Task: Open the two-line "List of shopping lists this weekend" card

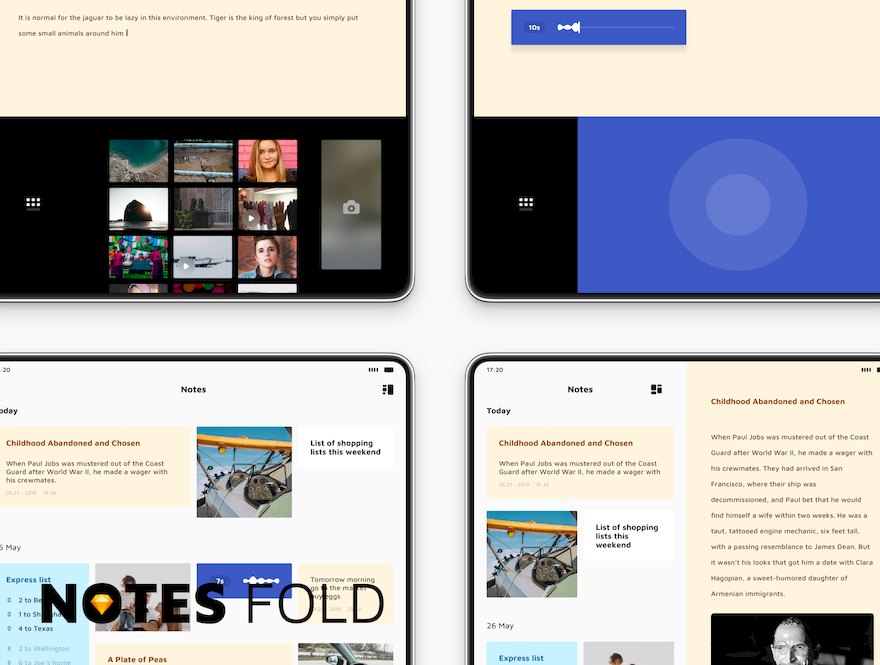Action: pyautogui.click(x=346, y=447)
